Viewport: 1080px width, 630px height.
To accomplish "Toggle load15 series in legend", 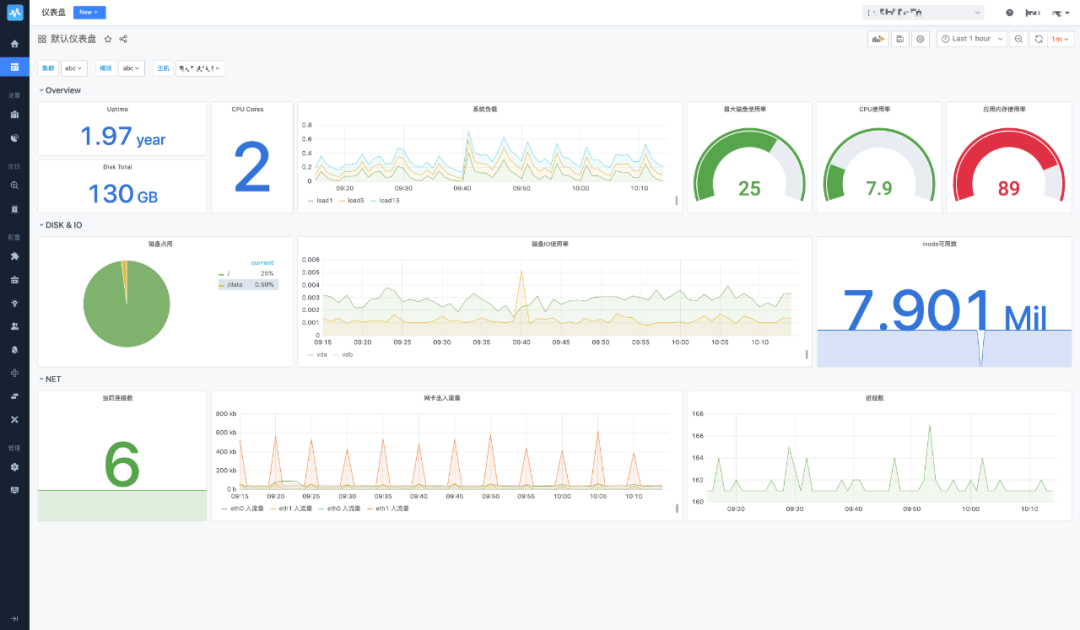I will tap(385, 200).
